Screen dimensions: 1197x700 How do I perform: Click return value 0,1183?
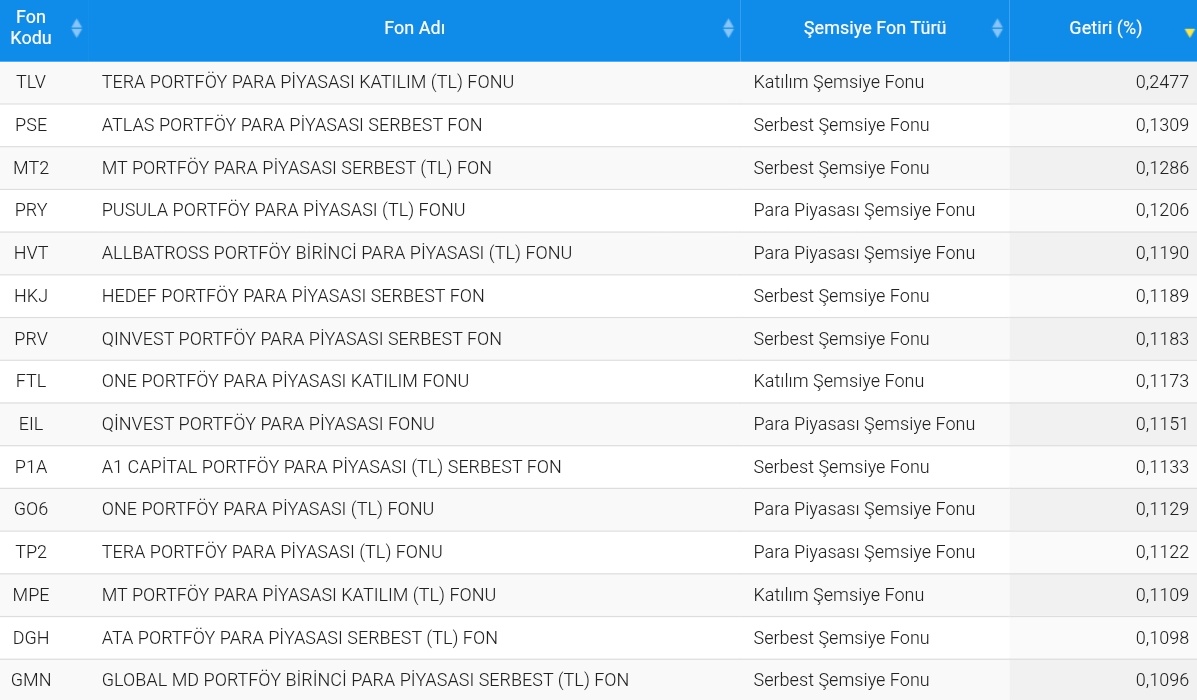(x=1162, y=338)
